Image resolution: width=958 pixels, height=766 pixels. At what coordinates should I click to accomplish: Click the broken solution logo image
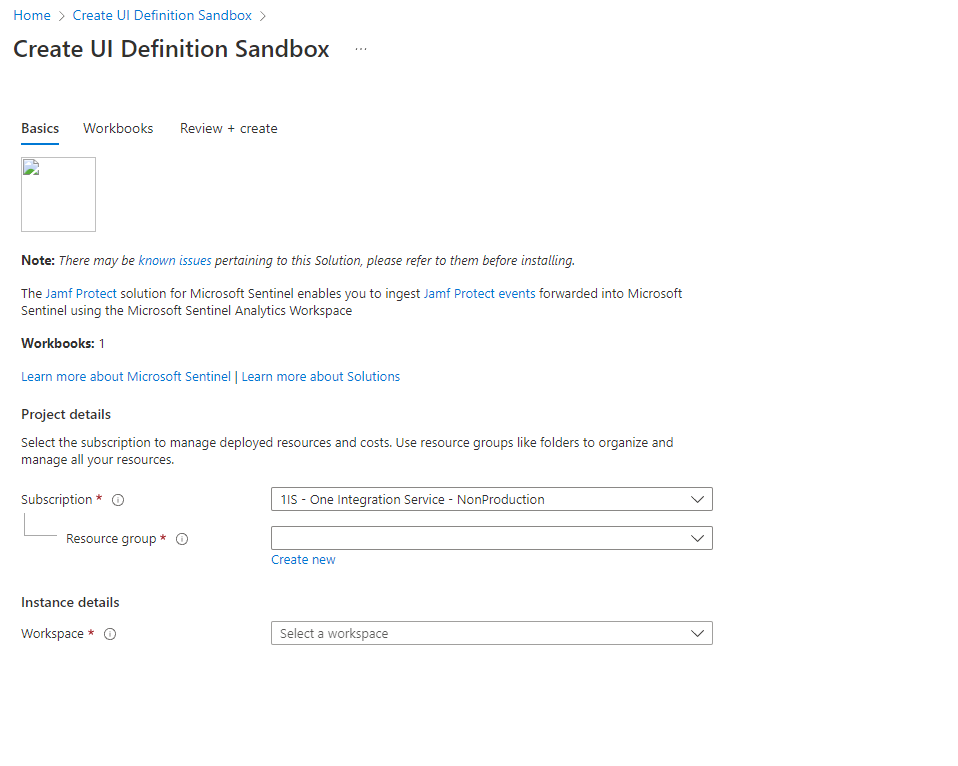point(59,194)
